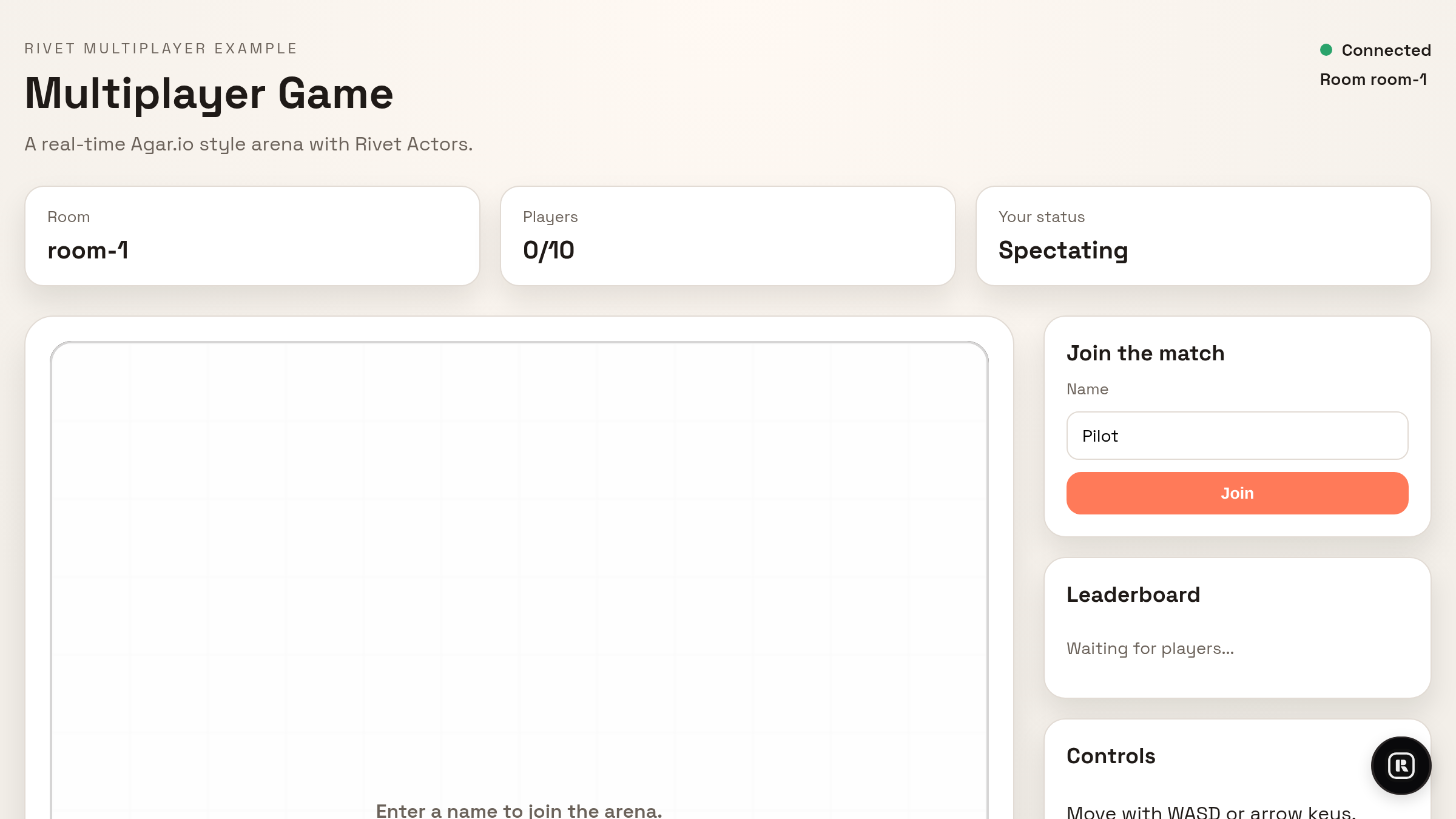Click the Connected text label
Viewport: 1456px width, 819px height.
1386,50
